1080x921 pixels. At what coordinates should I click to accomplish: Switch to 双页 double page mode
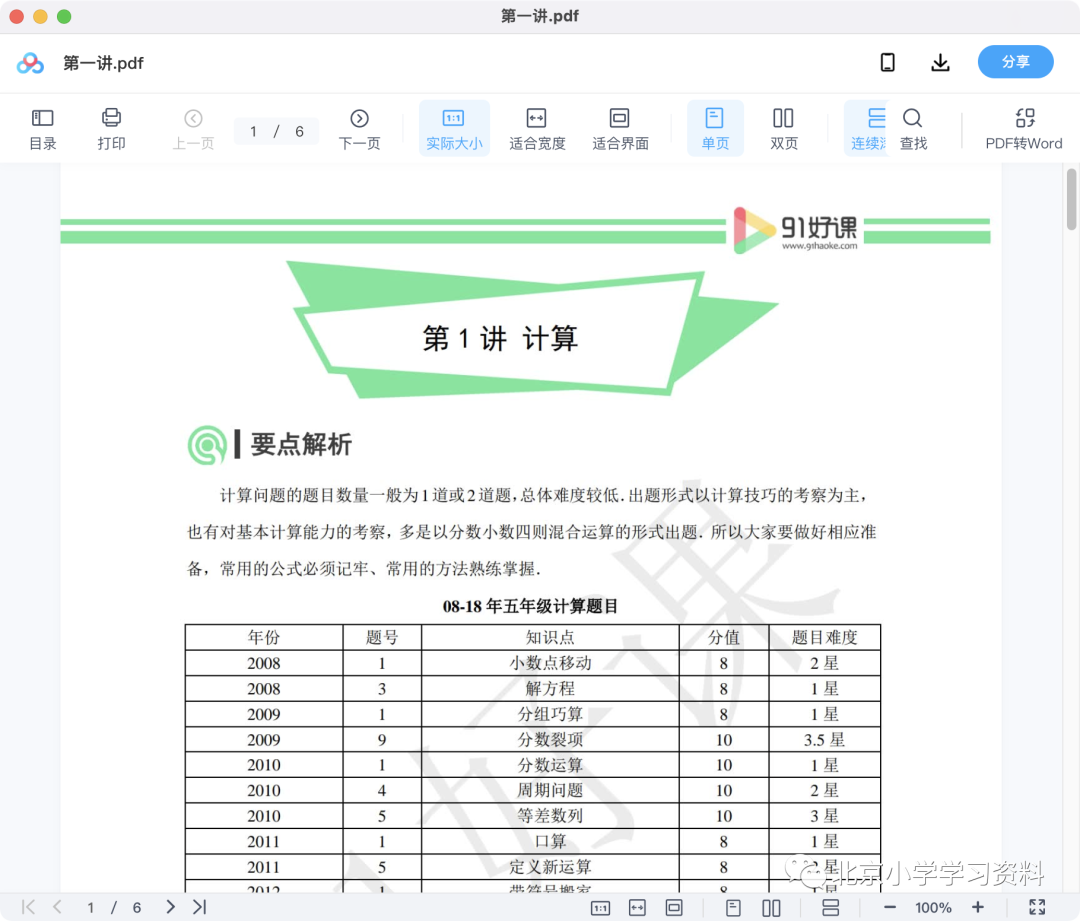(x=784, y=129)
